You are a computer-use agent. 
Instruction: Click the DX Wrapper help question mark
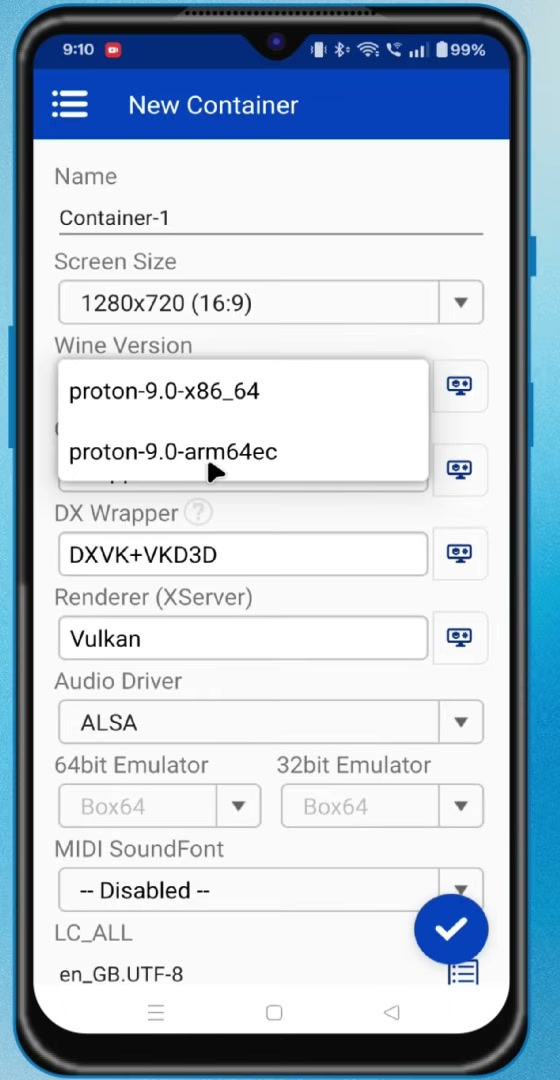(x=198, y=513)
